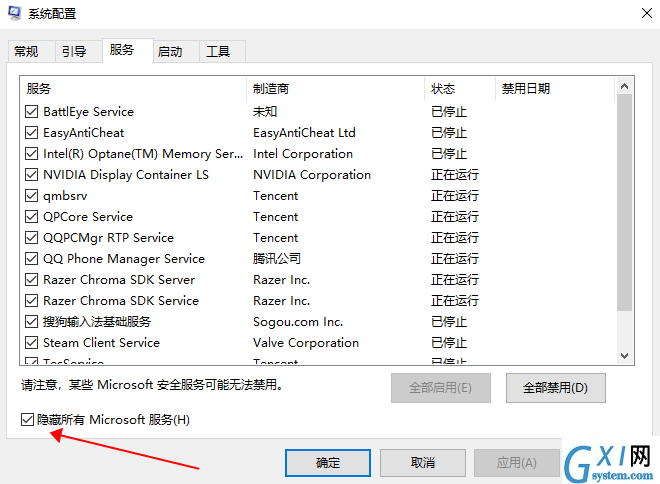Click the services list scroll down arrow

(625, 356)
